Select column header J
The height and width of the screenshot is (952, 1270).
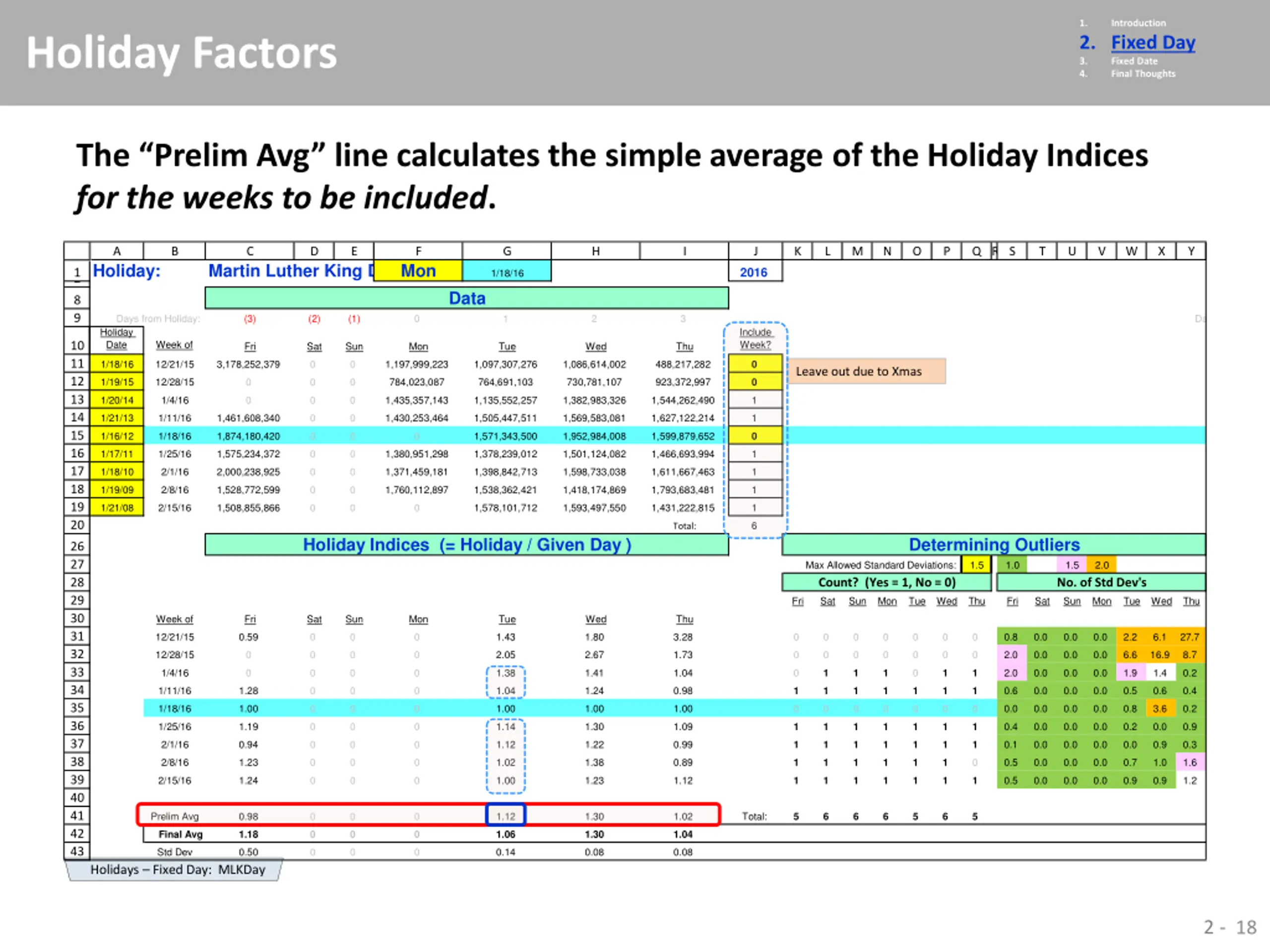tap(755, 251)
